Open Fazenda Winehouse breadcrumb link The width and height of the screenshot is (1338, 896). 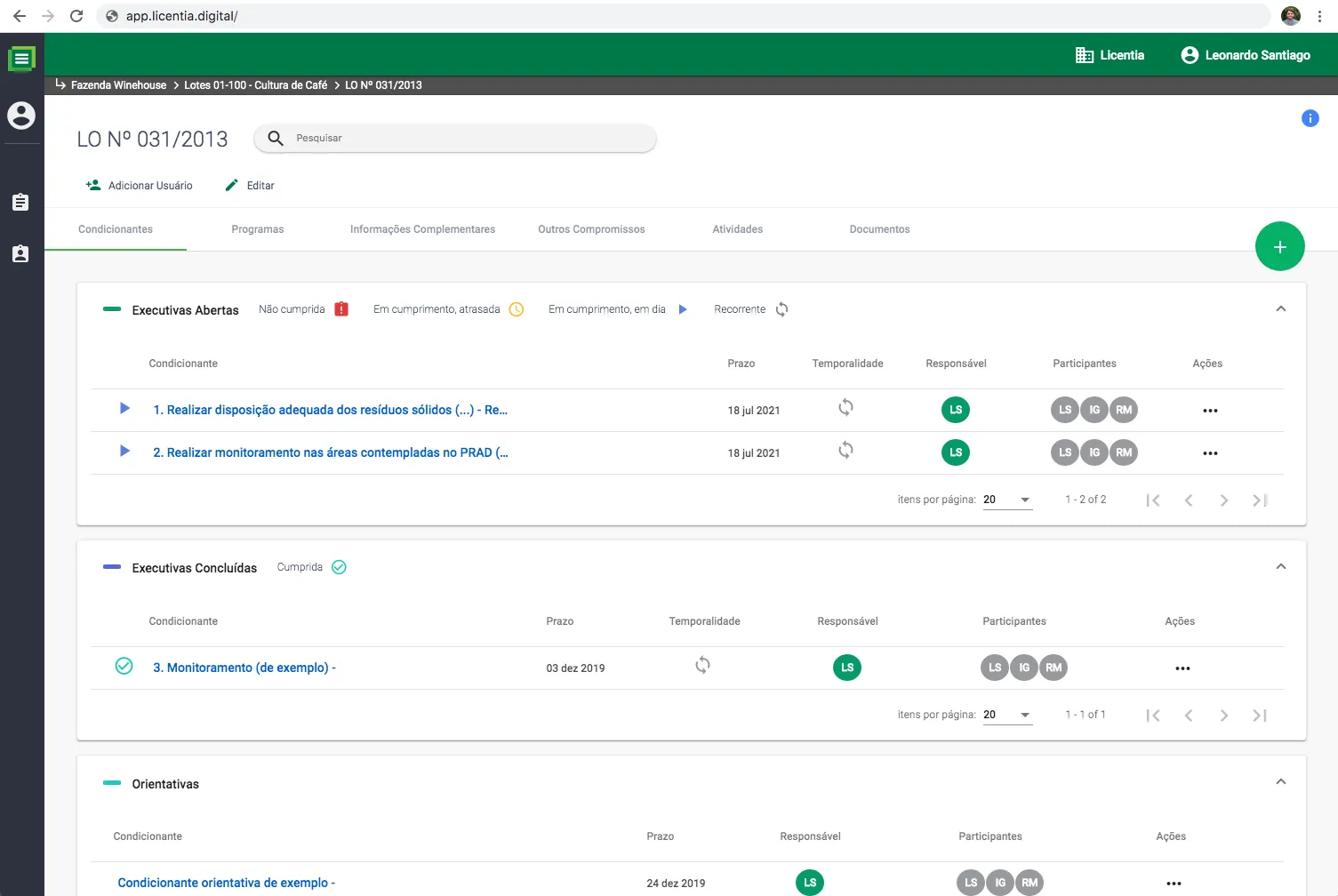(x=118, y=85)
